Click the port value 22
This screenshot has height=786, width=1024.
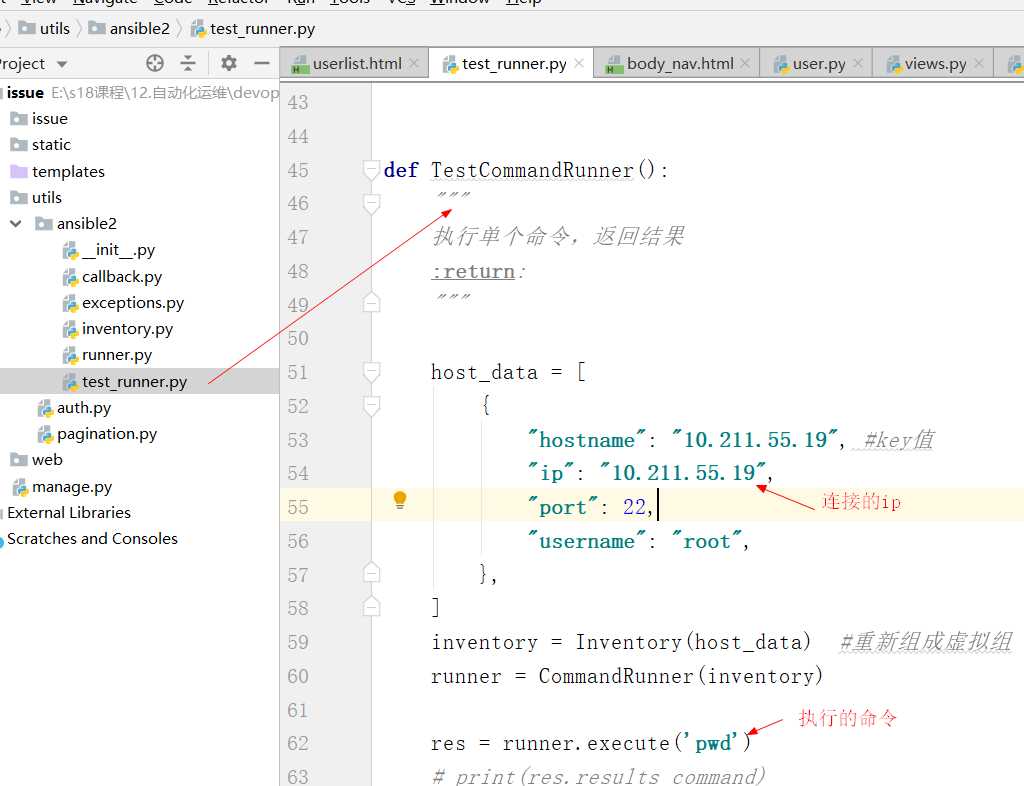tap(633, 507)
